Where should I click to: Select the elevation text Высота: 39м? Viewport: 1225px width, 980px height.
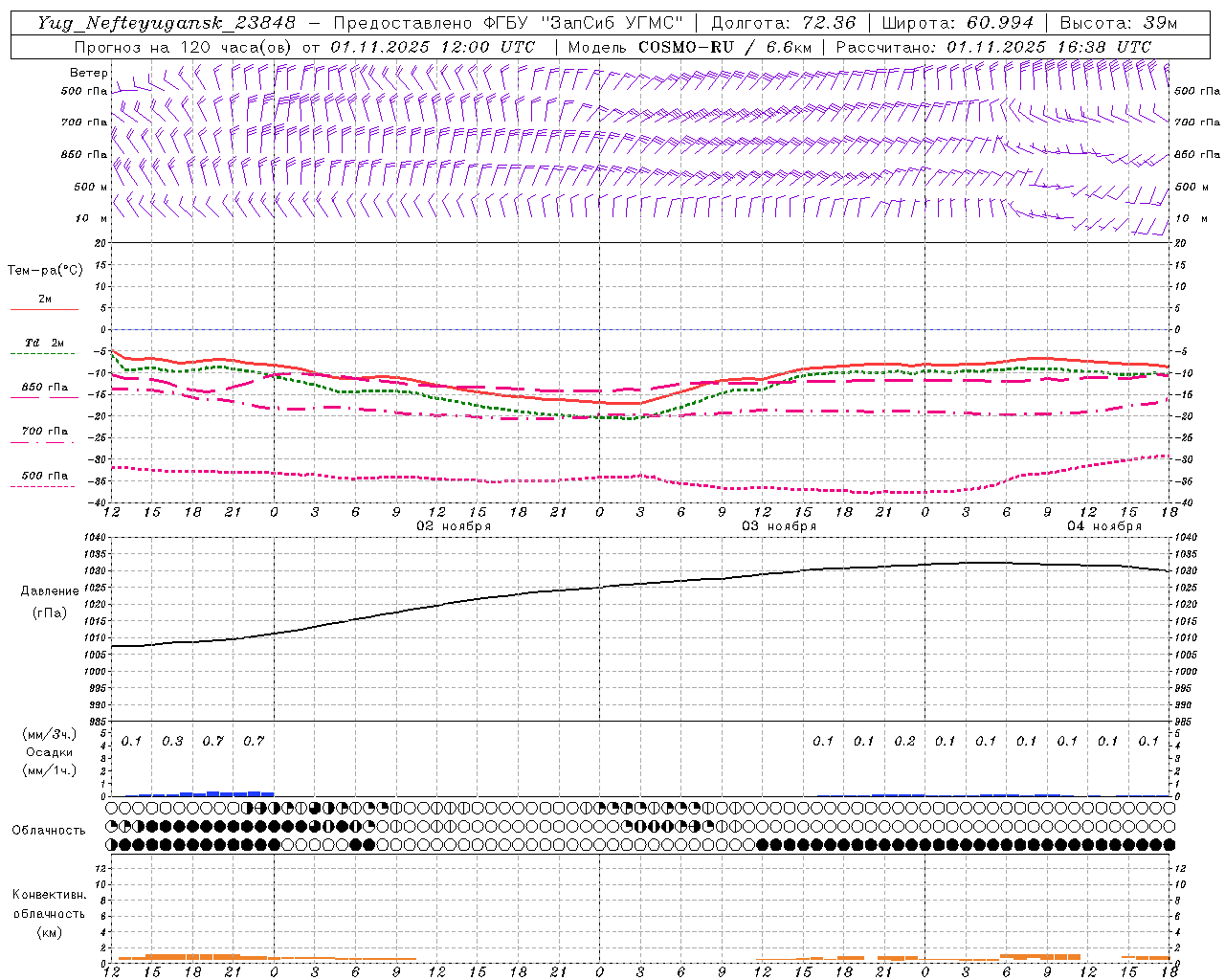coord(1119,23)
